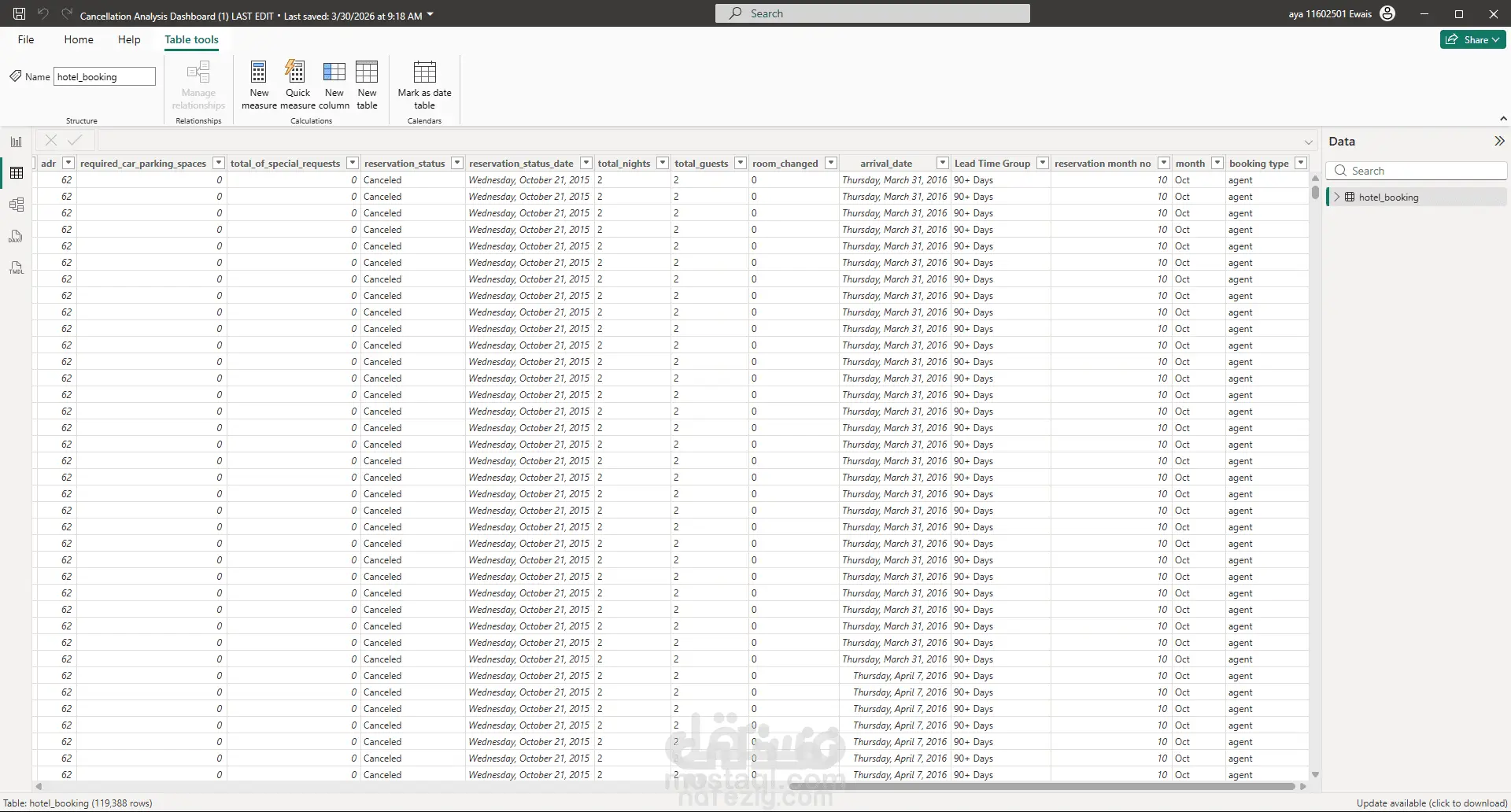The image size is (1511, 812).
Task: Click the scroll down arrow of table
Action: tap(1315, 775)
